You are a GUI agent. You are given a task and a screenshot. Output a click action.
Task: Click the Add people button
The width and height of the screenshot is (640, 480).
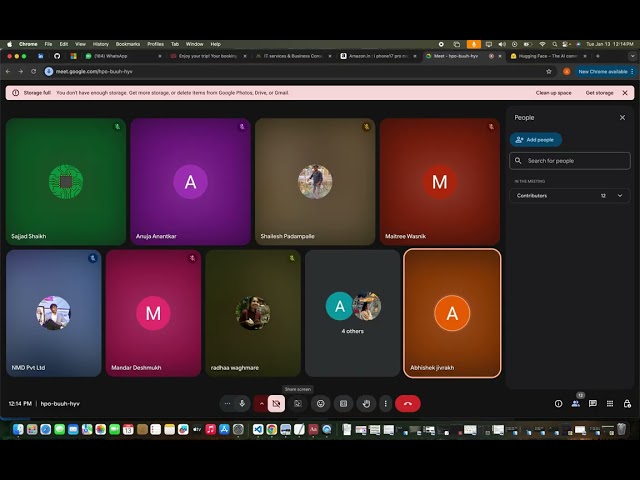pos(536,140)
